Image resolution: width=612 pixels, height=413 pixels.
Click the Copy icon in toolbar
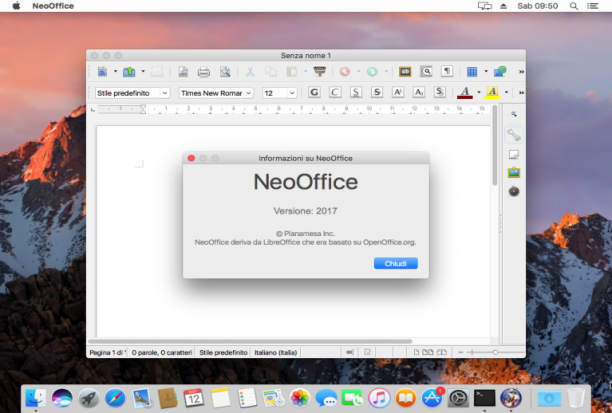point(270,71)
